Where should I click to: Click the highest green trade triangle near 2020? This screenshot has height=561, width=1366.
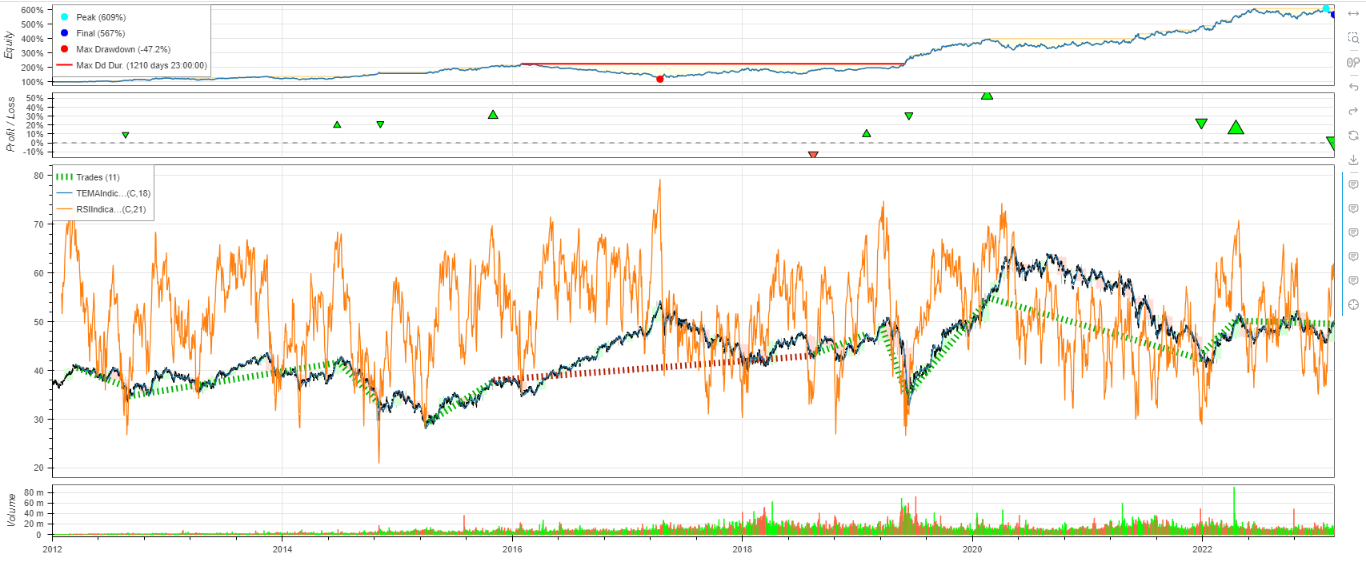(x=987, y=96)
